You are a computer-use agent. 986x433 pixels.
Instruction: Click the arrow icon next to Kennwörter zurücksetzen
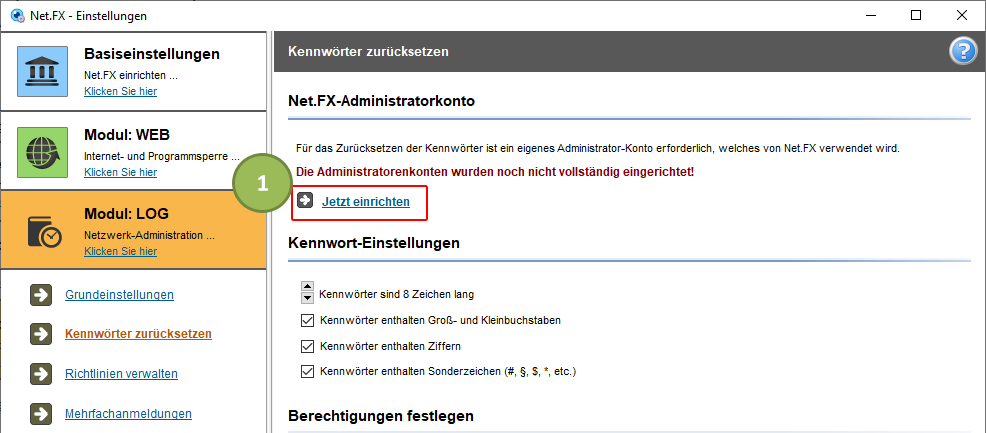(x=40, y=334)
